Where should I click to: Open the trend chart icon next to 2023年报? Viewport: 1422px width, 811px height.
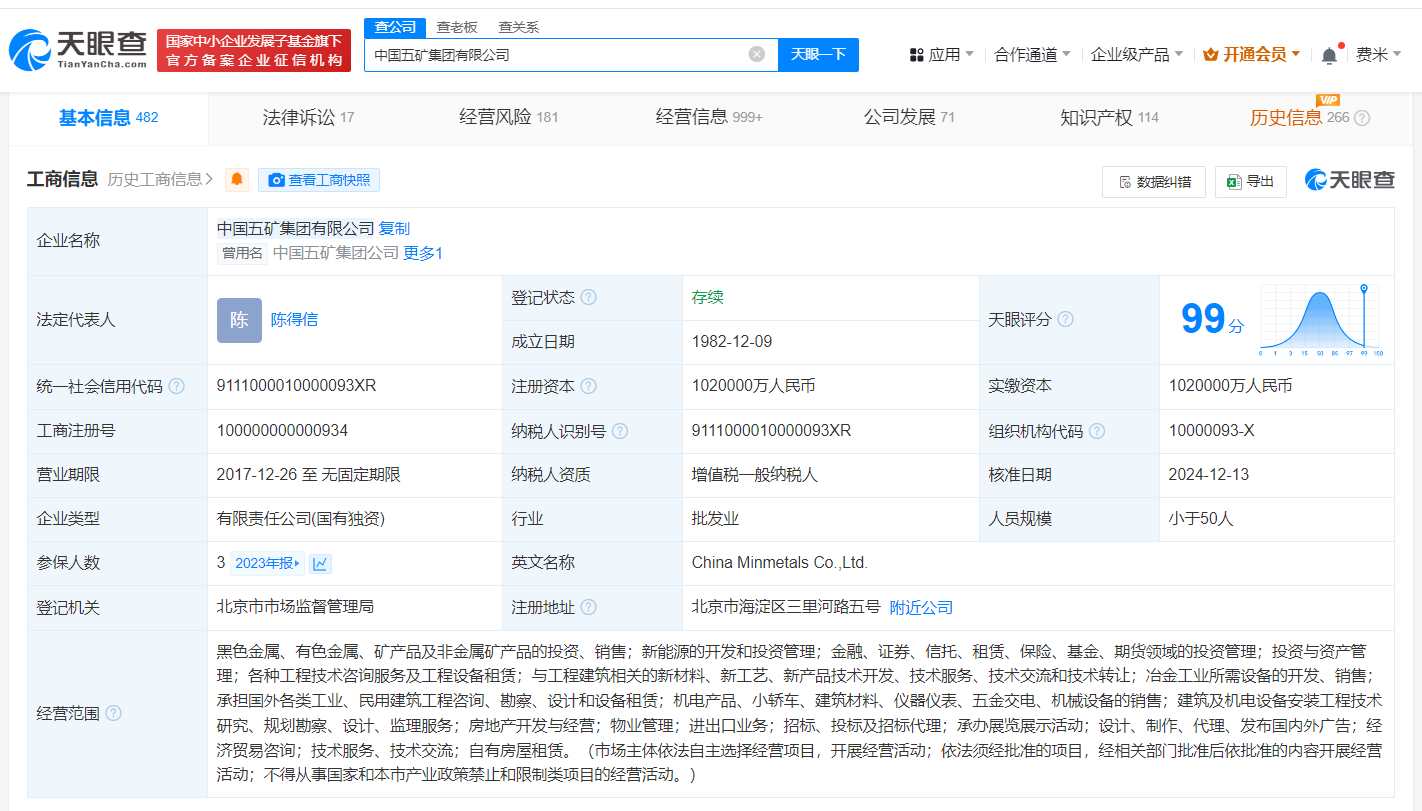(320, 563)
